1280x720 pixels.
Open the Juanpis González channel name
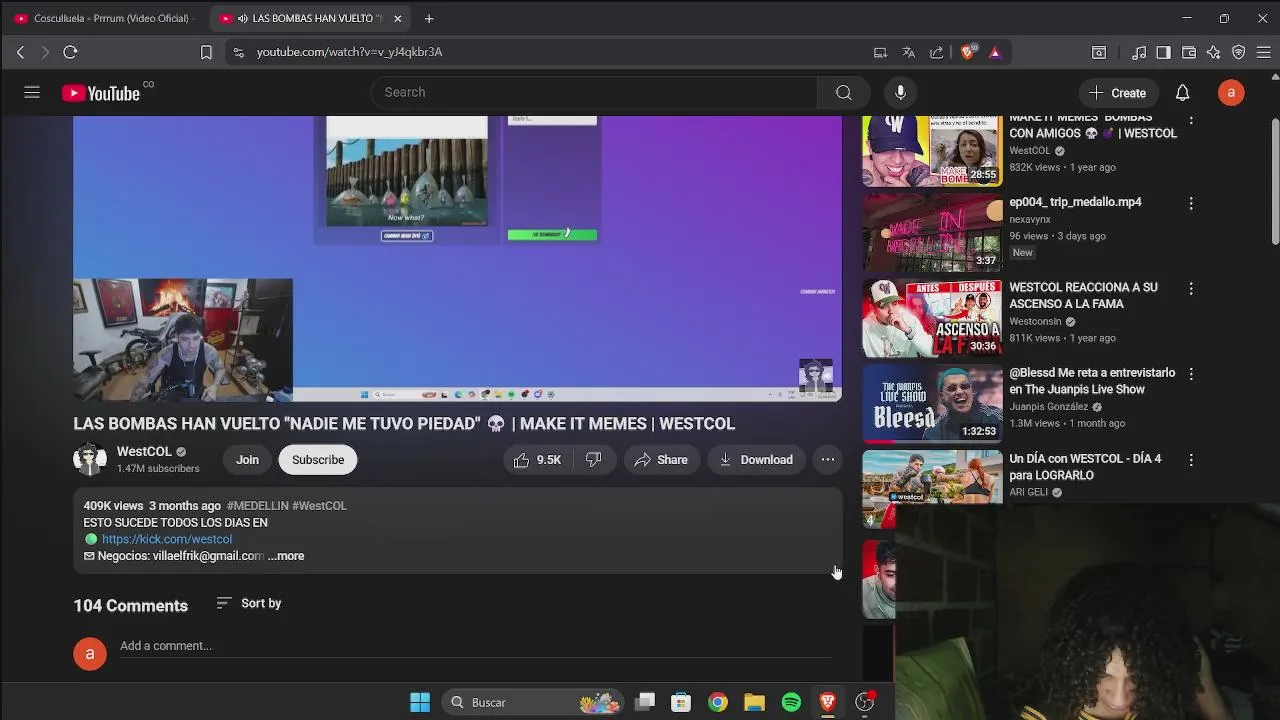(x=1048, y=407)
